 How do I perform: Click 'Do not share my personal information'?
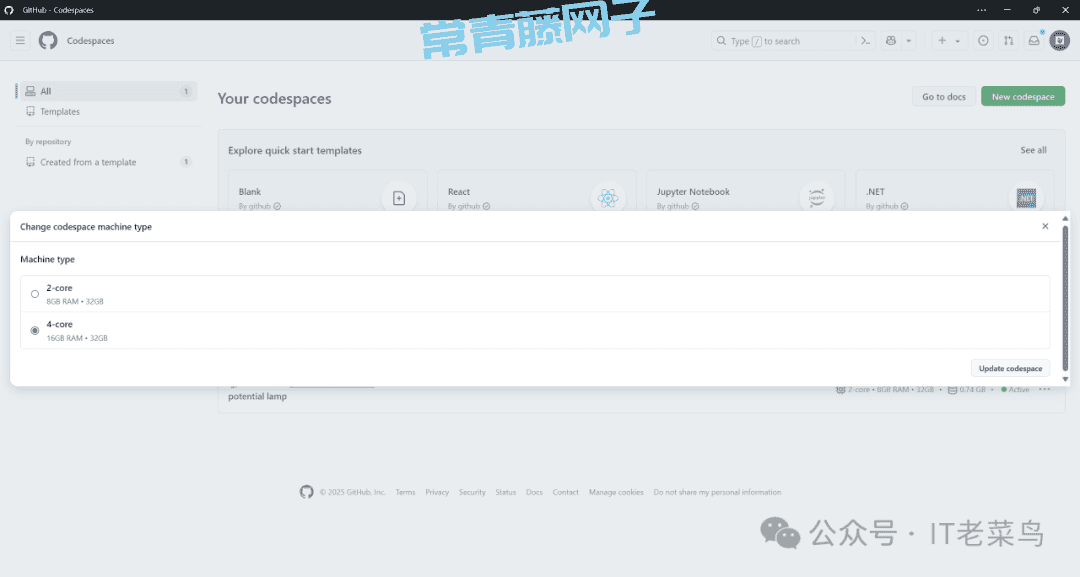[x=717, y=492]
